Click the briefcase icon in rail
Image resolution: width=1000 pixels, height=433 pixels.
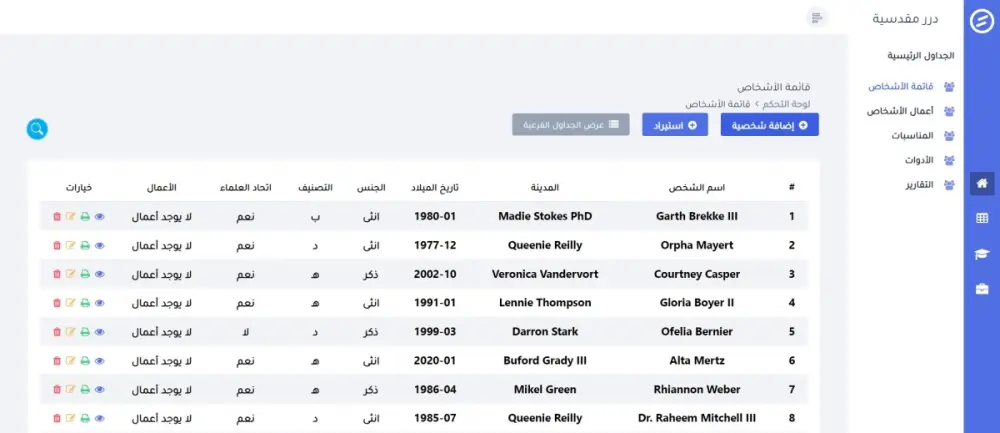click(982, 289)
